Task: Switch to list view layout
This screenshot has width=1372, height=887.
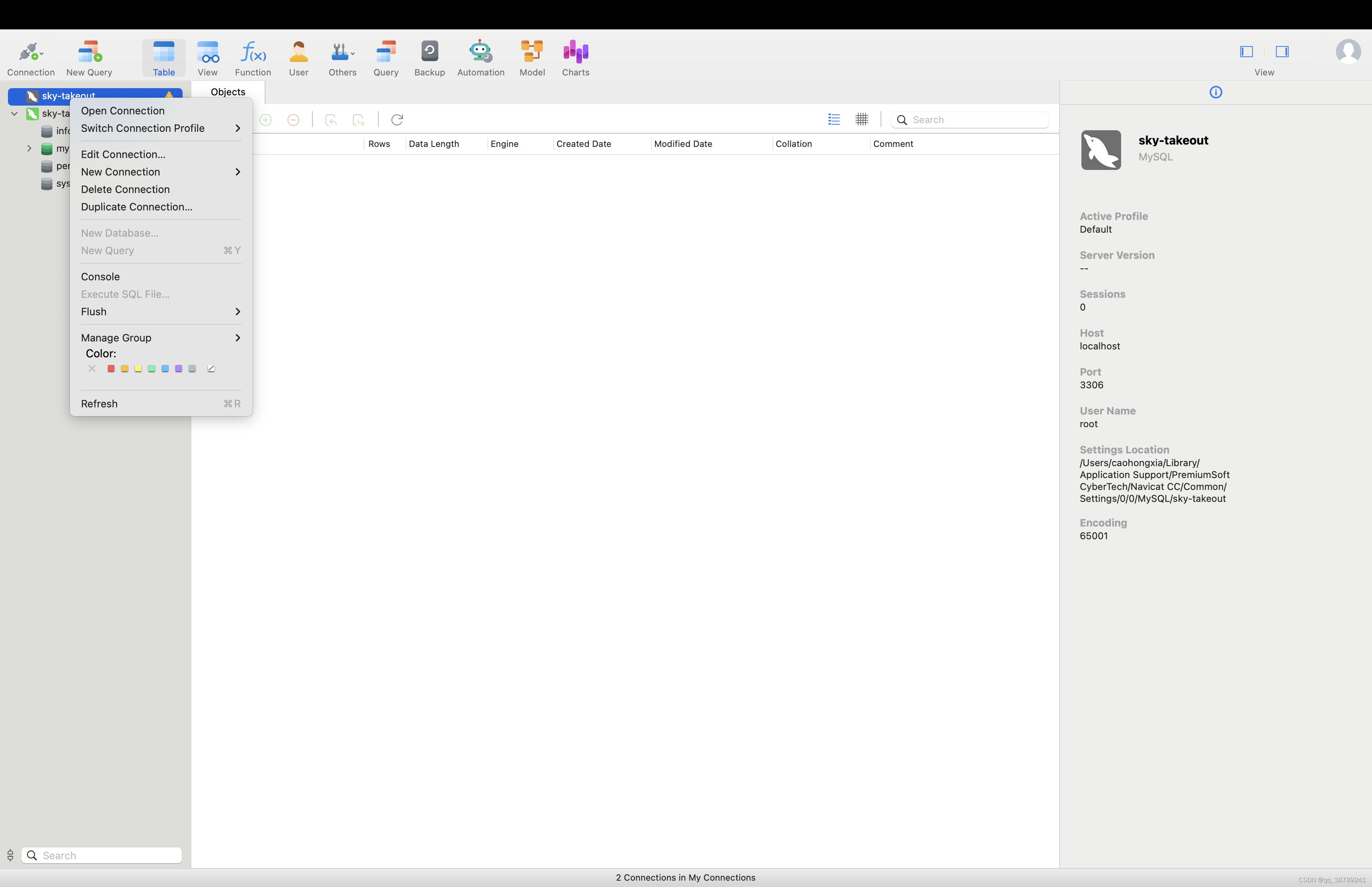Action: tap(834, 120)
